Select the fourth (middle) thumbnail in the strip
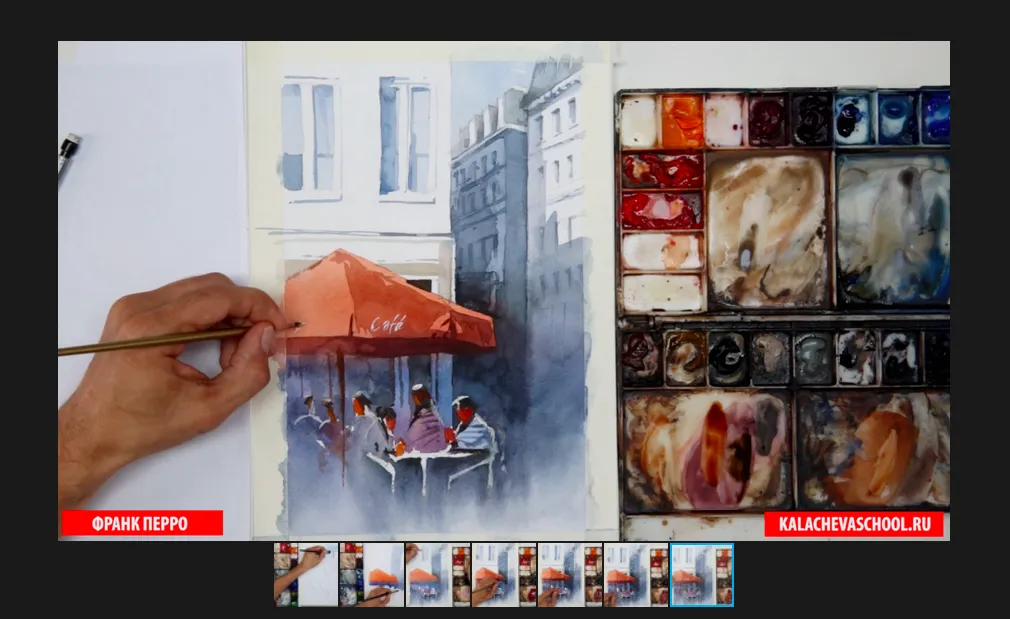The width and height of the screenshot is (1010, 619). (503, 574)
